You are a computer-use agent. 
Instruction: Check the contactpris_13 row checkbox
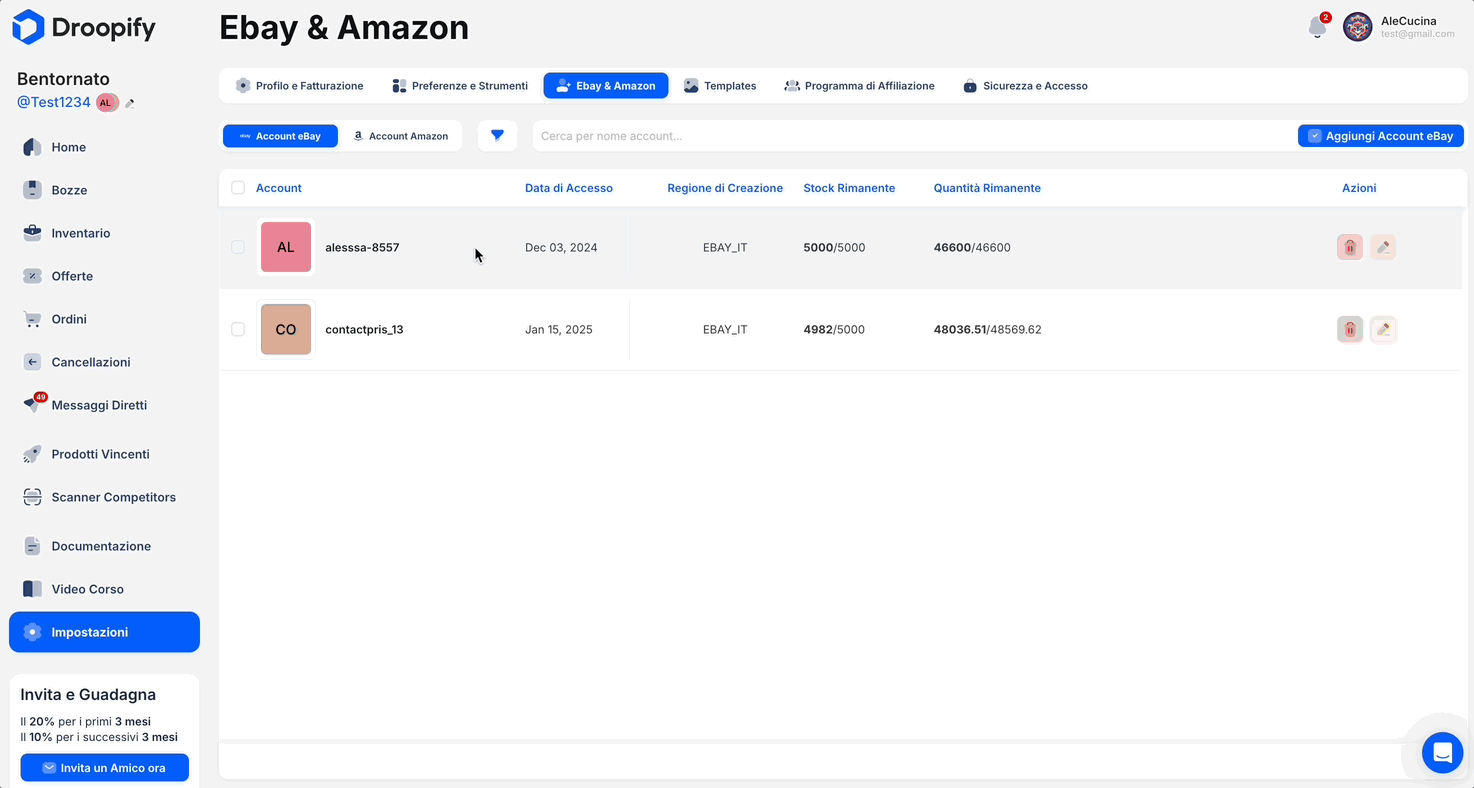[238, 329]
